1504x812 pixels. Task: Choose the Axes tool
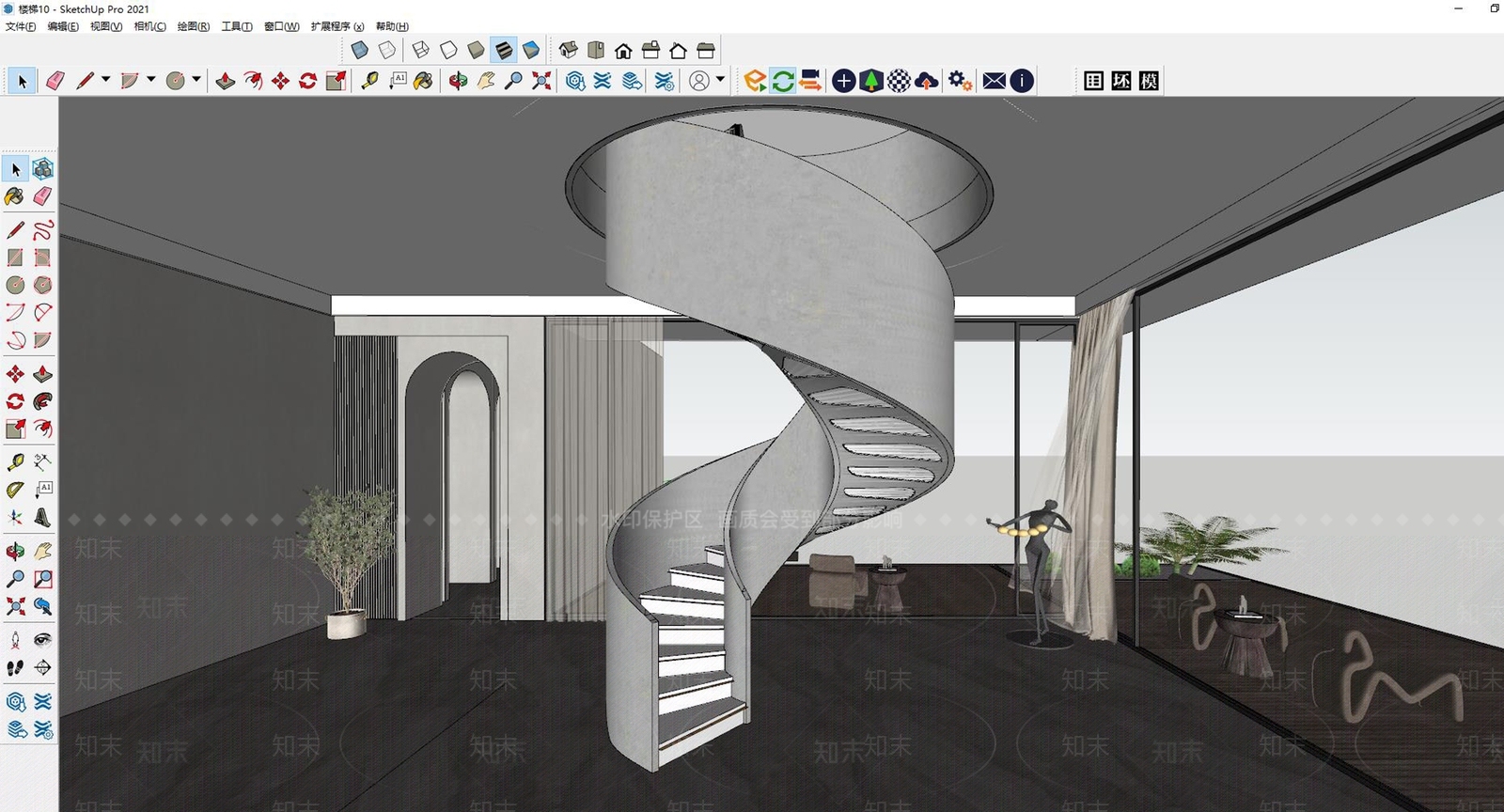(15, 518)
